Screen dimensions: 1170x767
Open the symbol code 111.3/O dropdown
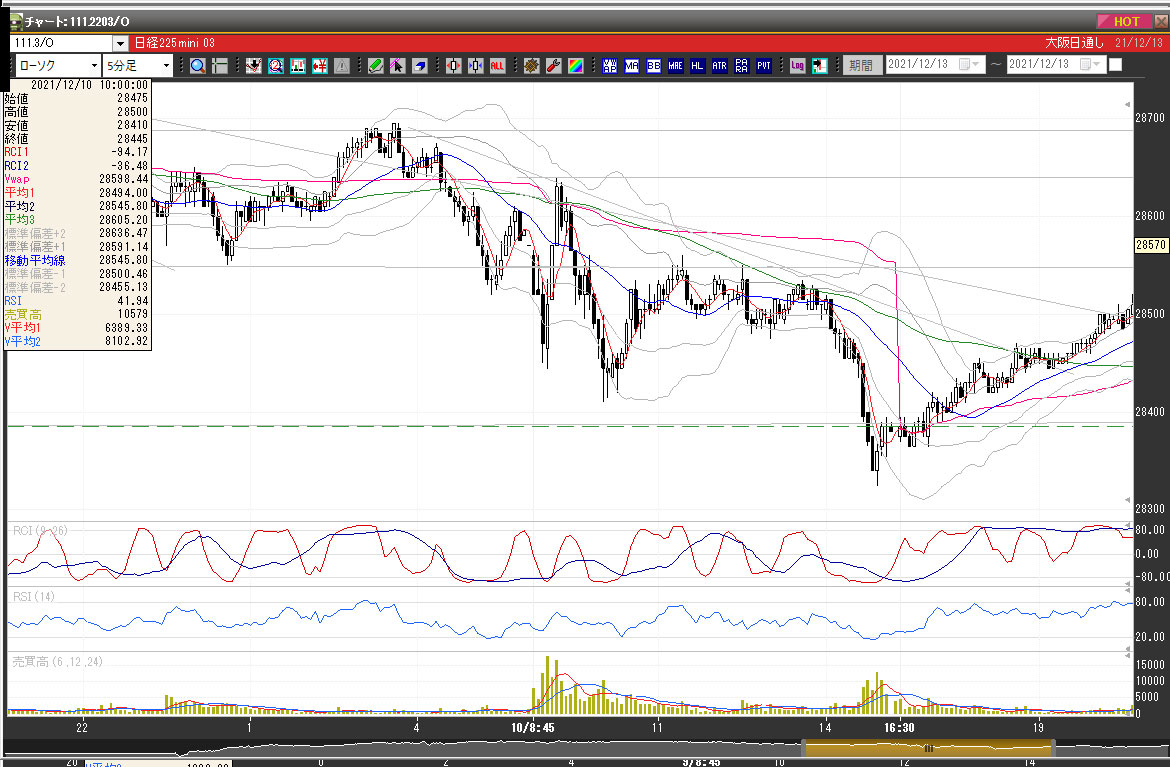tap(119, 43)
